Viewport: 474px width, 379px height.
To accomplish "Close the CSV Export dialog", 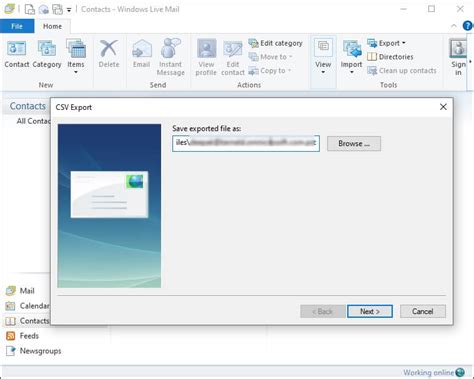I will pos(443,107).
